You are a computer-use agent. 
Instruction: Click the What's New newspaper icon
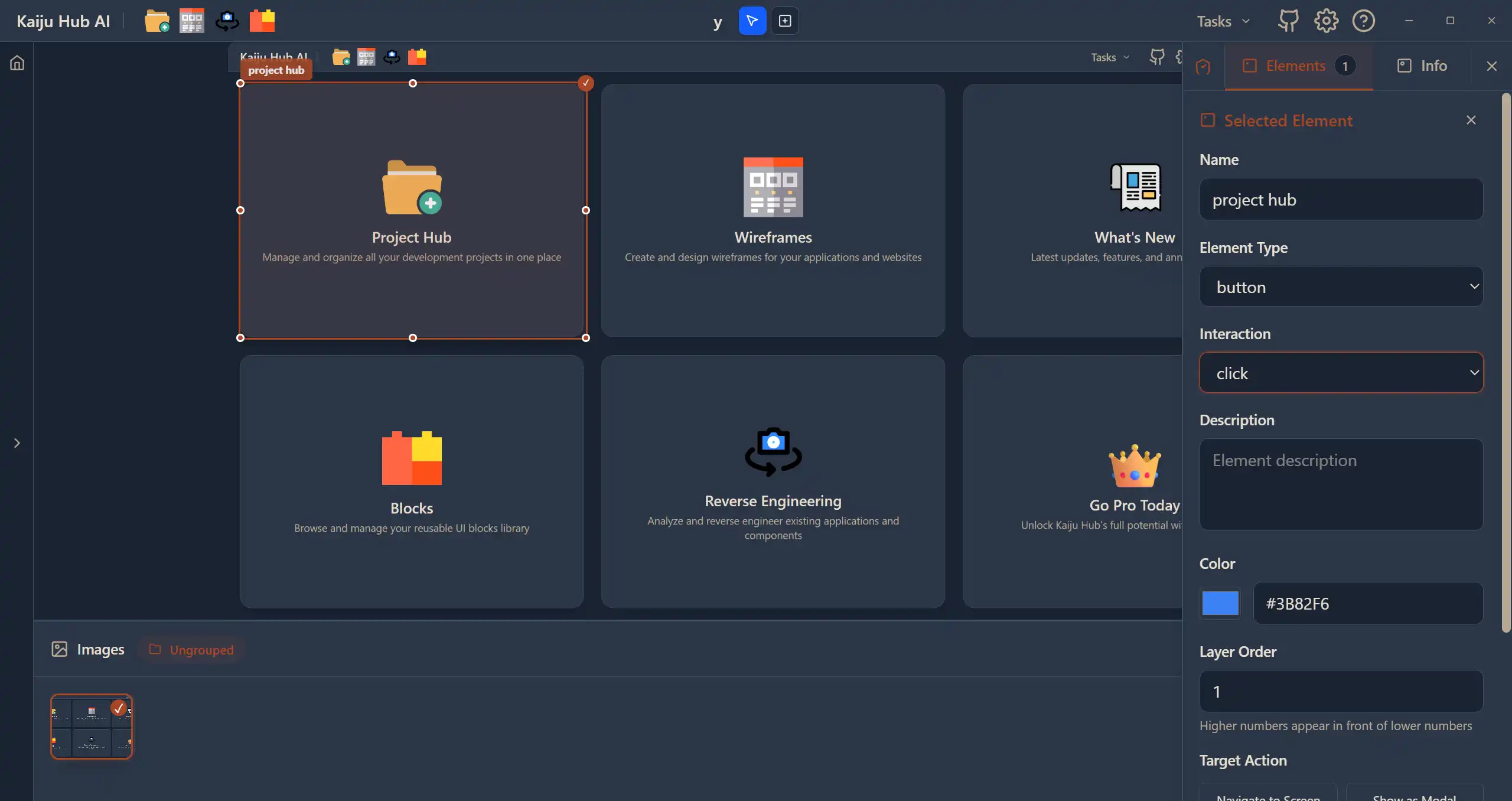point(1135,187)
